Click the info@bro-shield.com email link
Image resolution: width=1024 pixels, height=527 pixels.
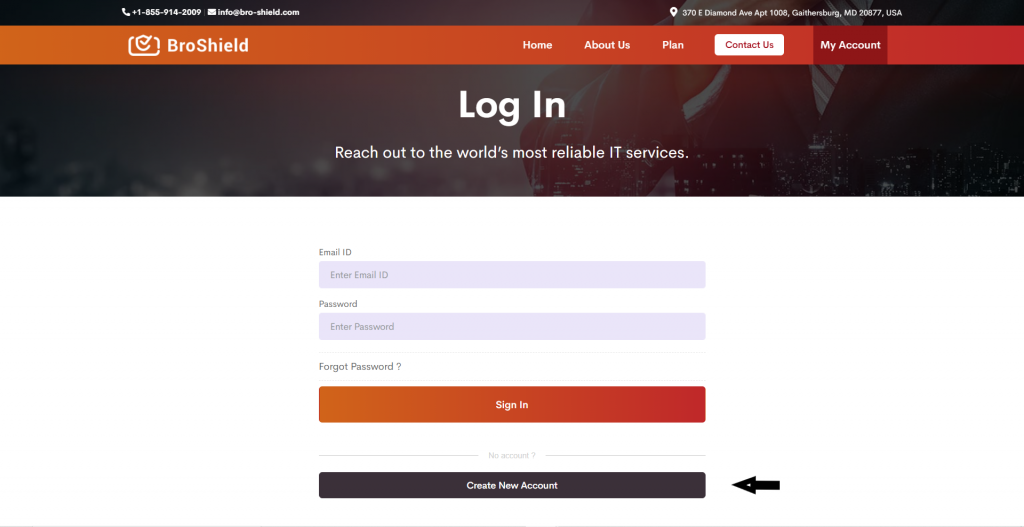259,12
